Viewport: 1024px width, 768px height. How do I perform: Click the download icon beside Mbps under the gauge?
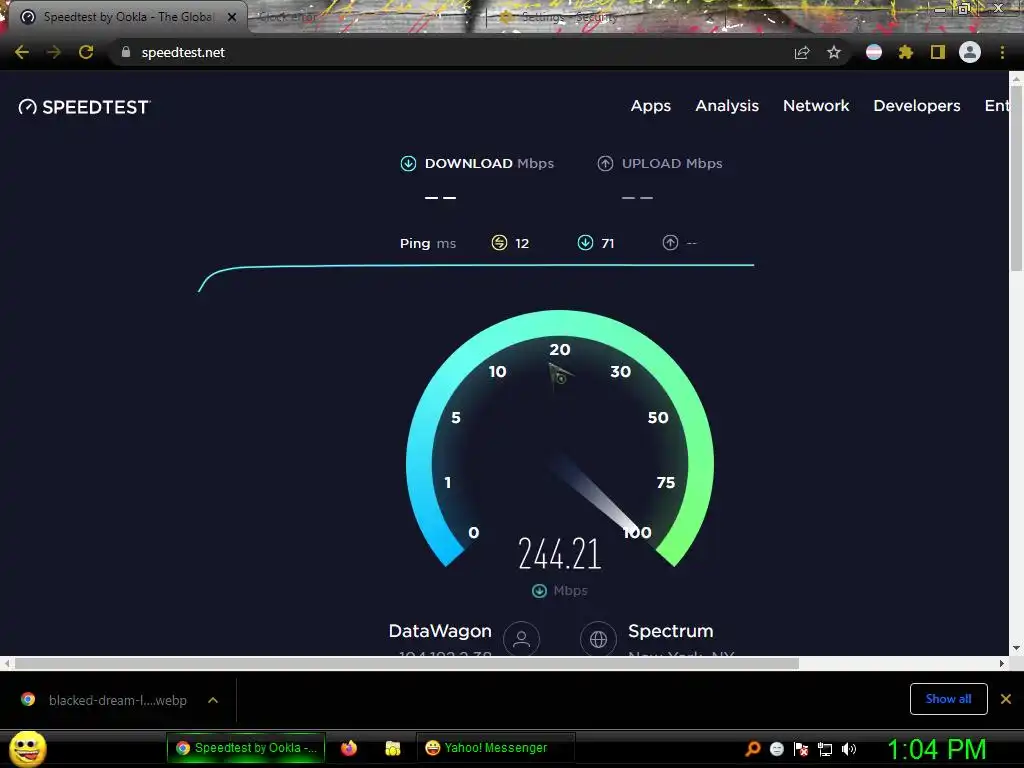(x=539, y=591)
